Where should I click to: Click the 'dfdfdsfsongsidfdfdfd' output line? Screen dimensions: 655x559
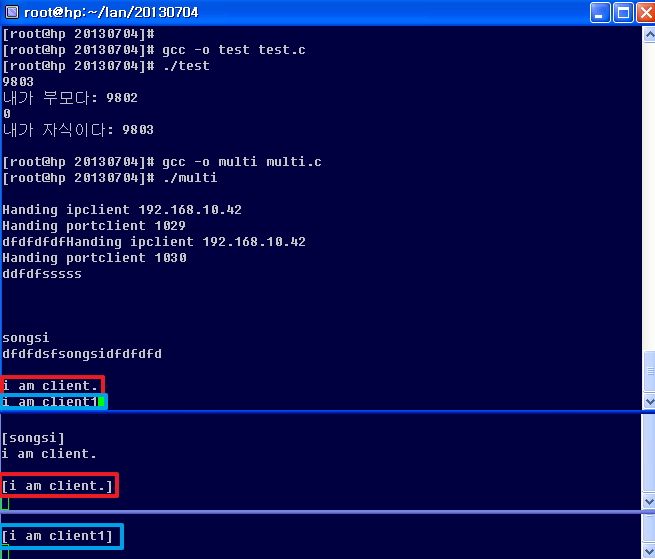[82, 354]
